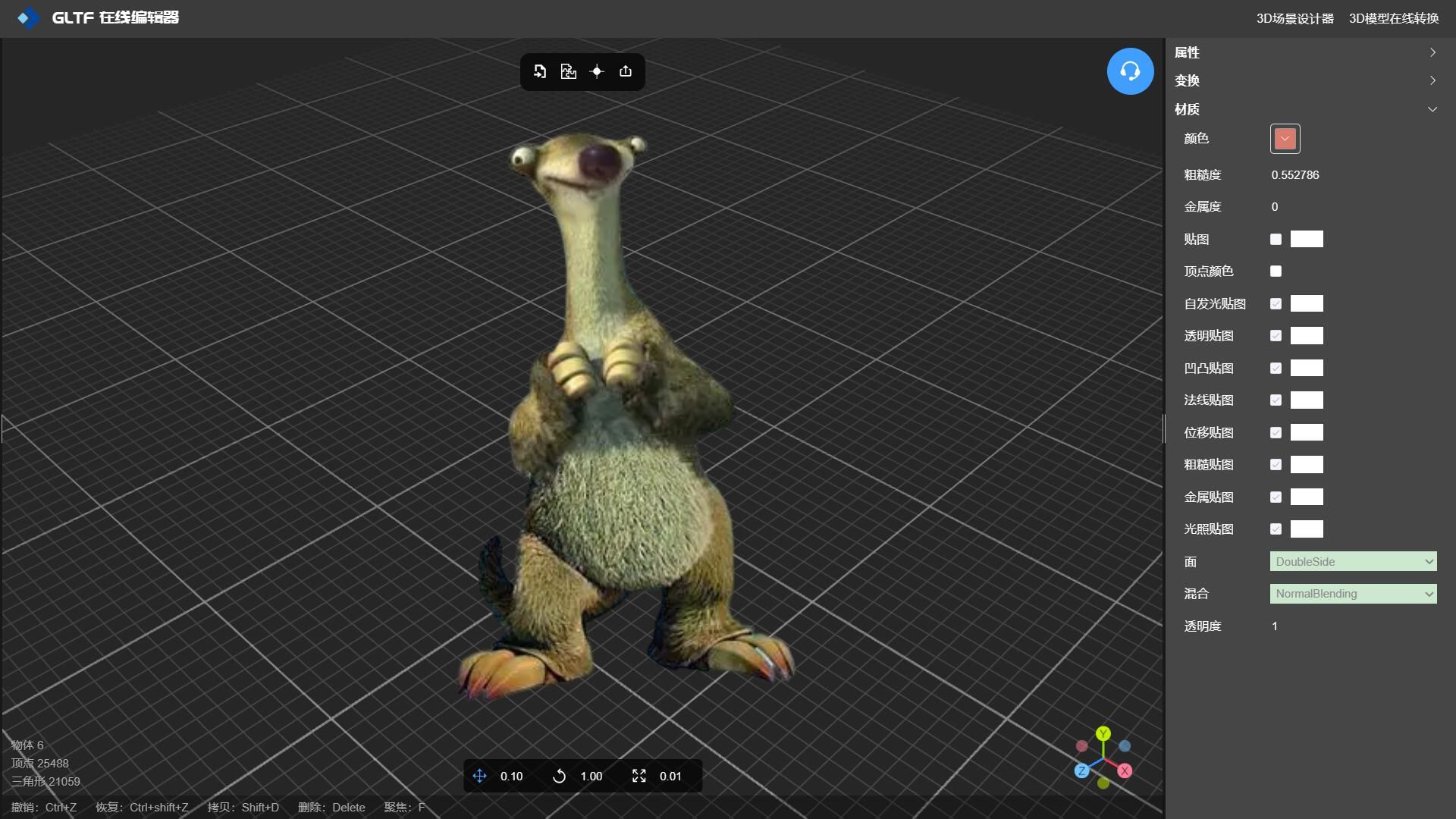This screenshot has width=1456, height=819.
Task: Open the headset support chat button
Action: coord(1130,71)
